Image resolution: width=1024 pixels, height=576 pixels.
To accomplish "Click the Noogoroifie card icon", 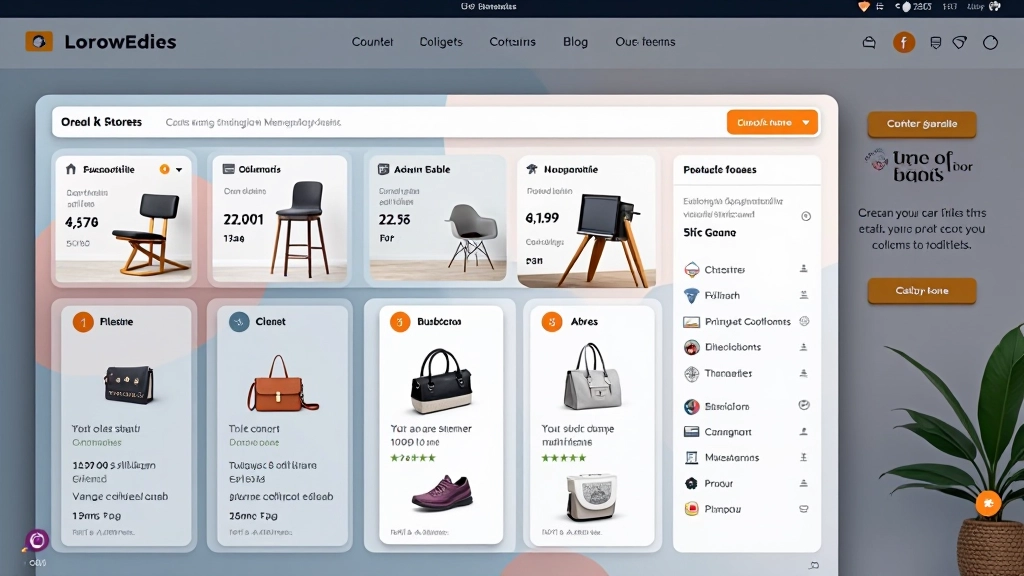I will click(532, 169).
